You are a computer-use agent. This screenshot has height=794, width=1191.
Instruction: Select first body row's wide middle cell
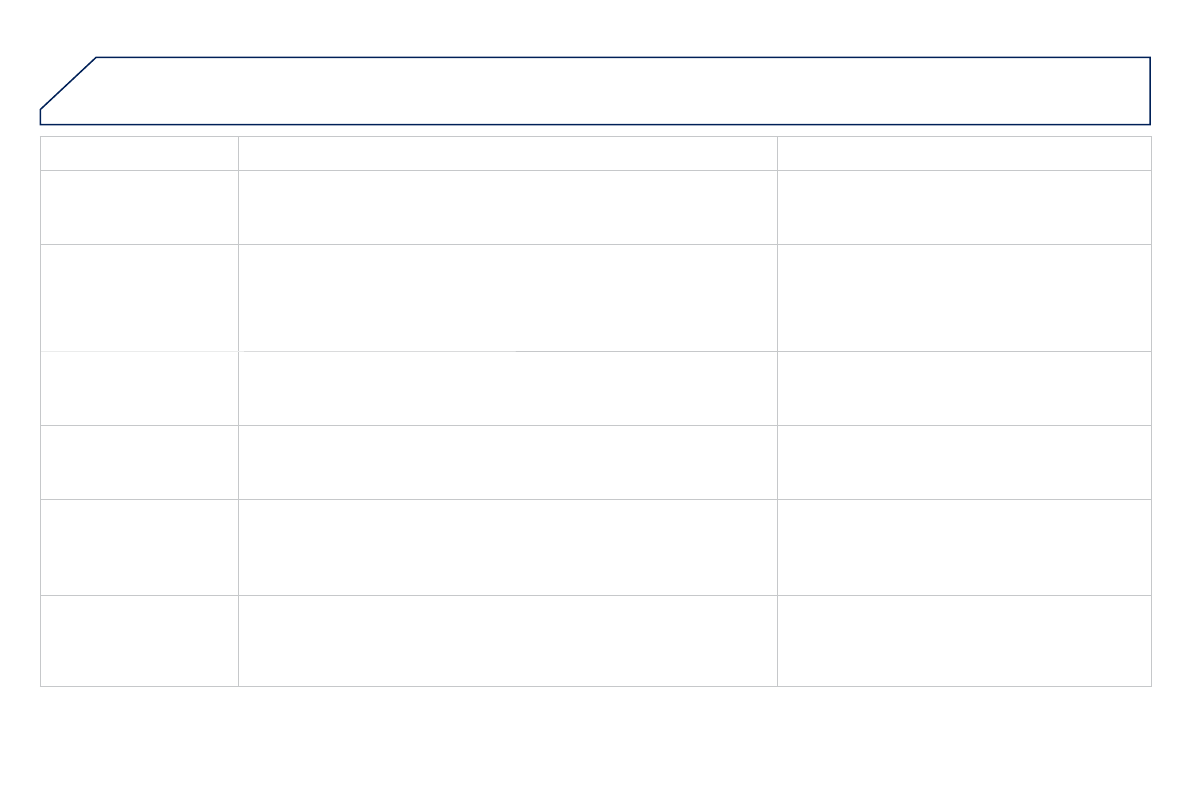point(507,207)
